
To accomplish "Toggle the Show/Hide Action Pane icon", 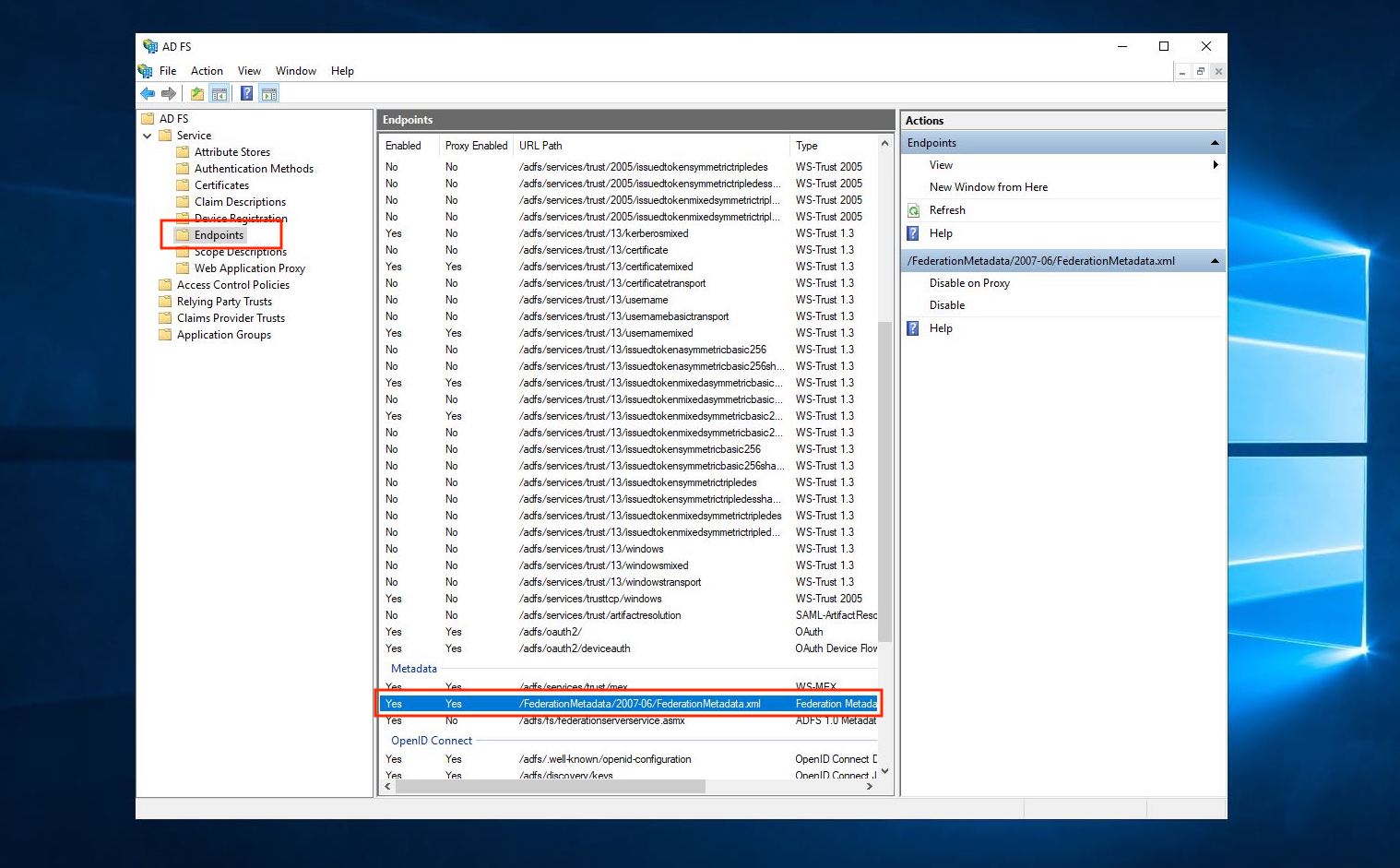I will [269, 92].
